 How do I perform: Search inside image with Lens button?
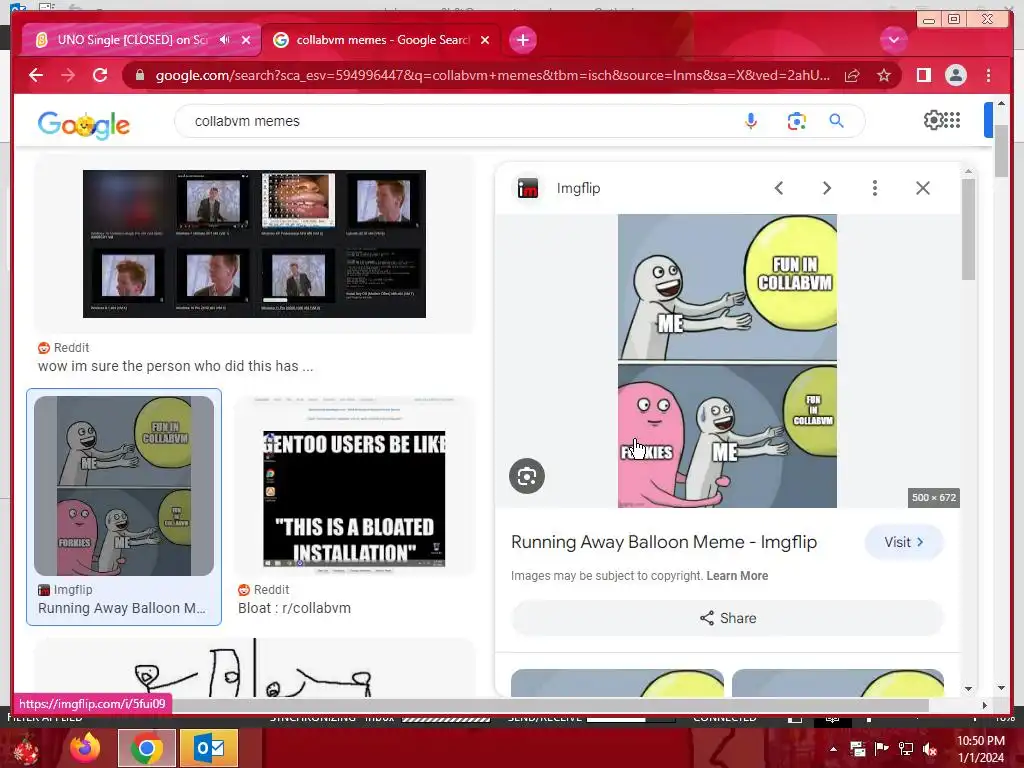526,476
